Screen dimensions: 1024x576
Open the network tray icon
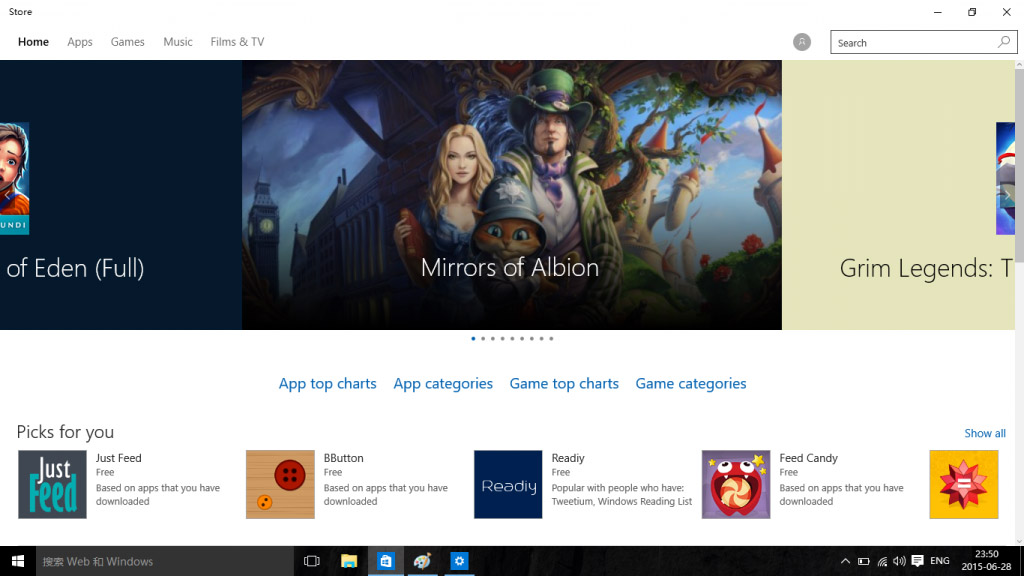882,561
